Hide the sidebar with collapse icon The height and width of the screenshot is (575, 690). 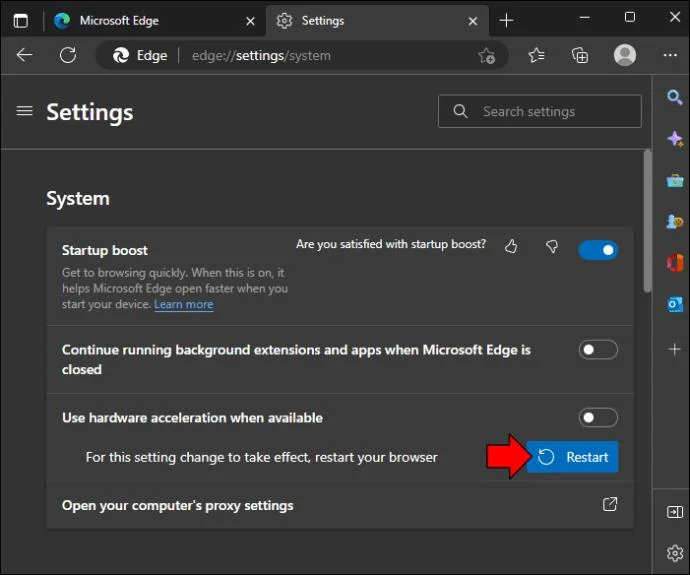coord(675,512)
